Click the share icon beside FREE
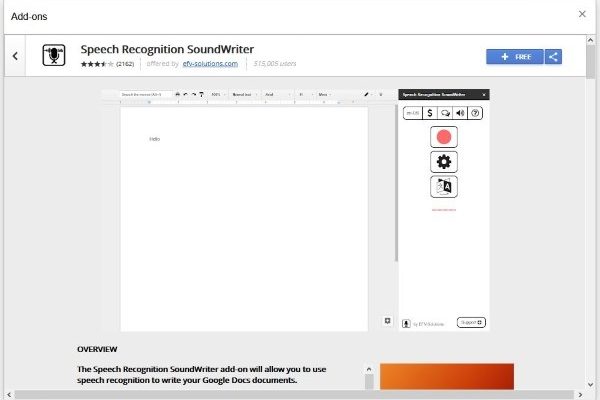Screen dimensions: 600x400 pyautogui.click(x=553, y=57)
